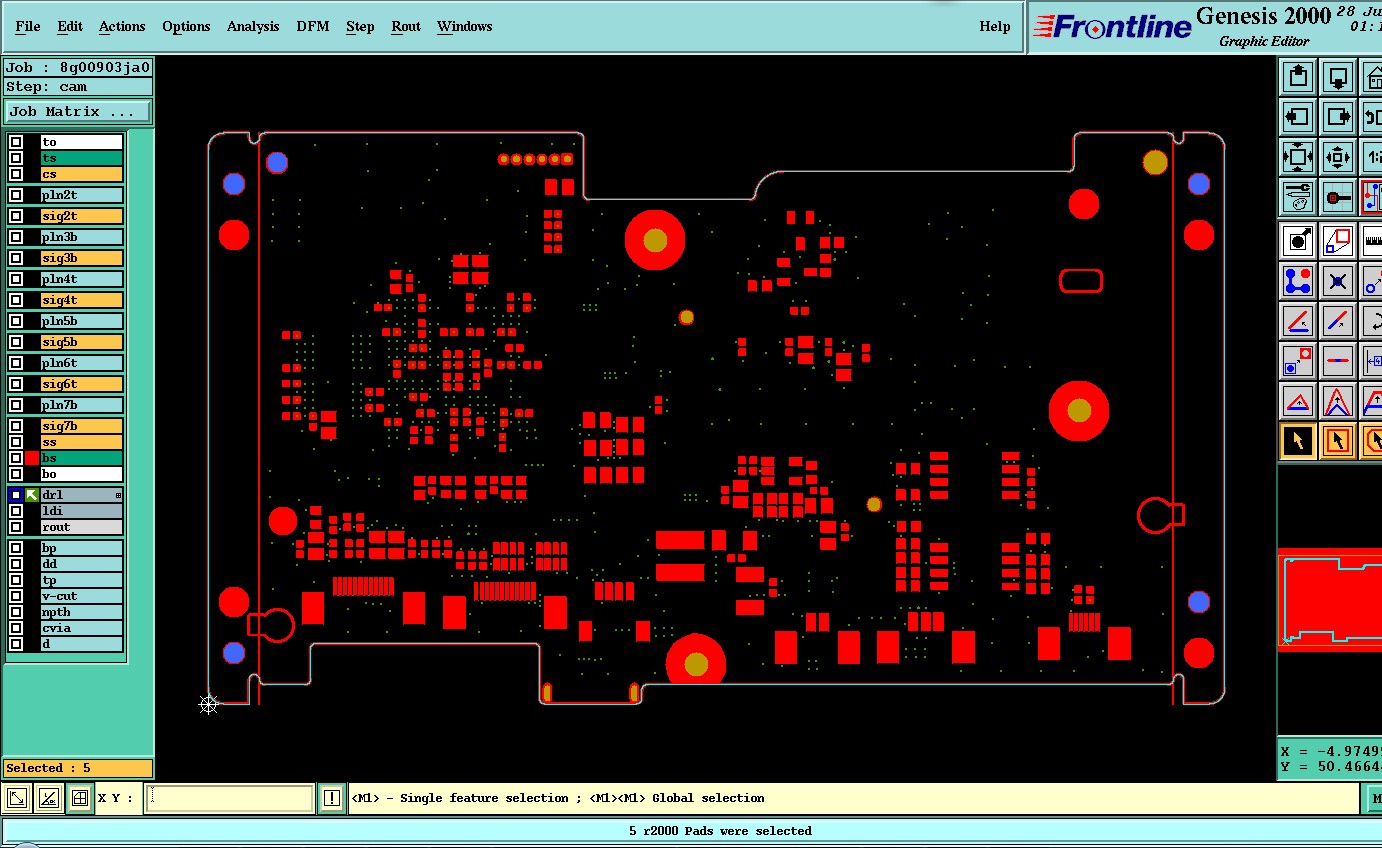Click the pan down arrow icon

coord(1338,77)
